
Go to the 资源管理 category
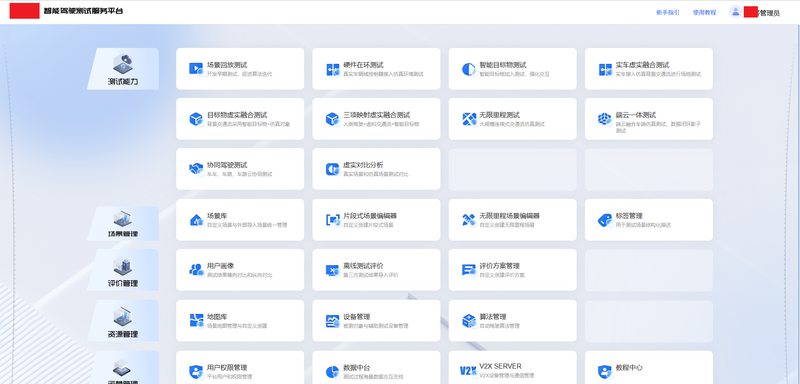[123, 321]
